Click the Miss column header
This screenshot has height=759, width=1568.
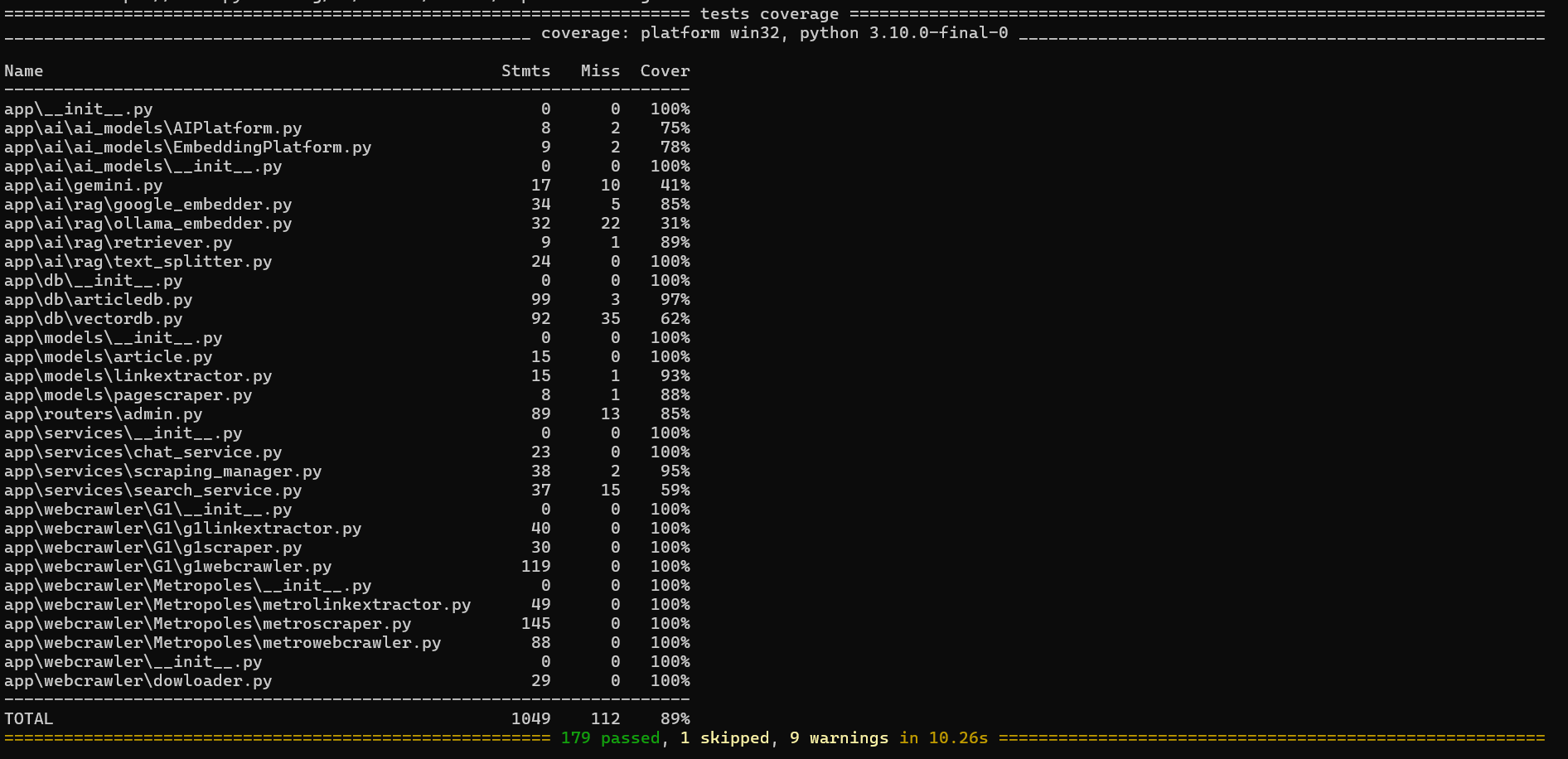(600, 70)
